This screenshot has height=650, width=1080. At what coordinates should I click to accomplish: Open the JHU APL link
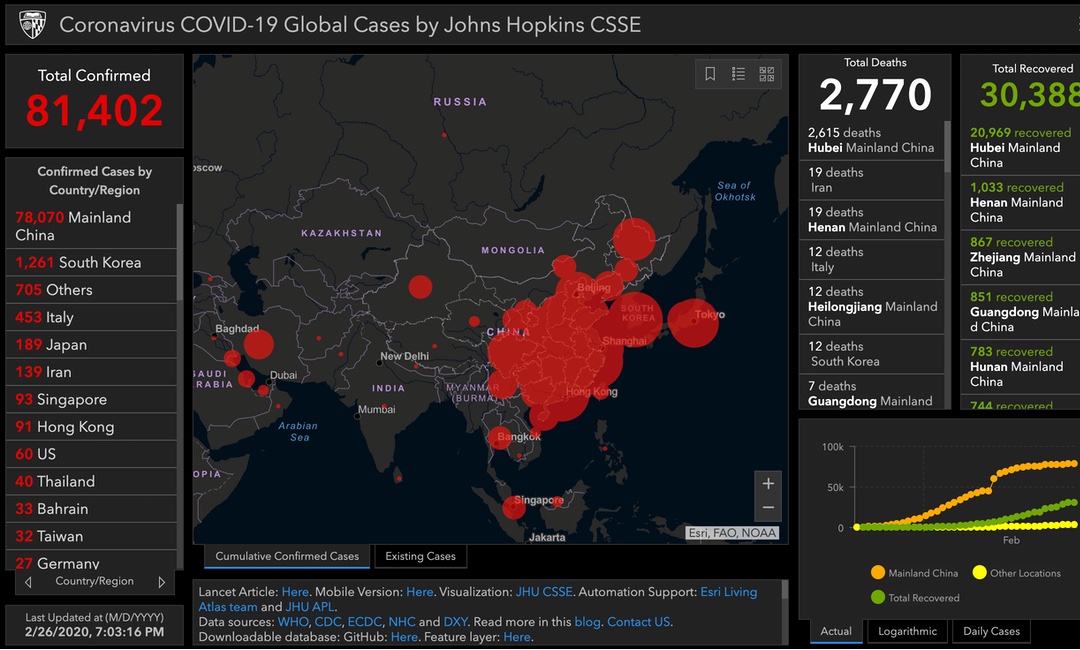click(x=309, y=607)
